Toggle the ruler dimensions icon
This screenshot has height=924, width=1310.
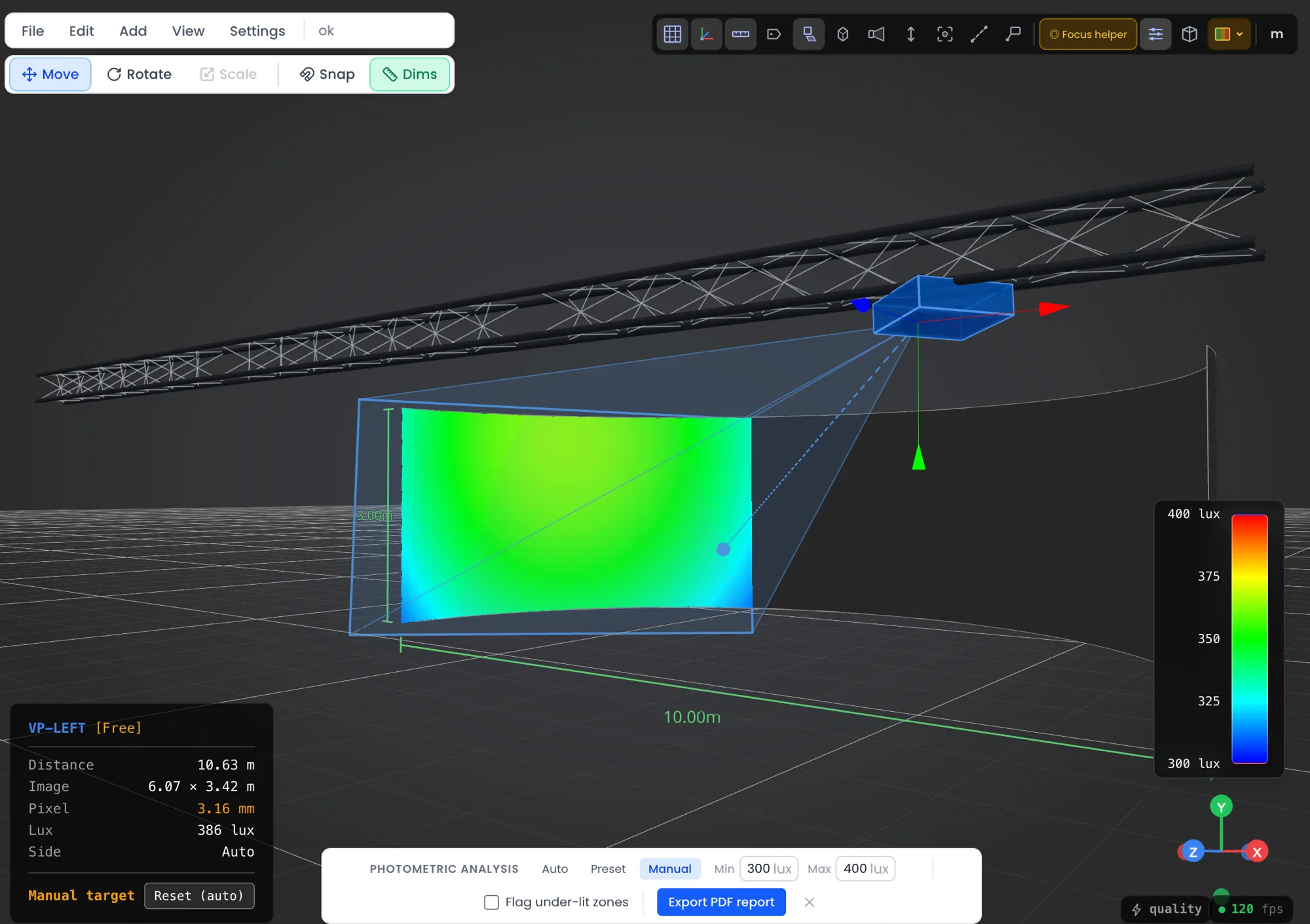click(x=740, y=34)
